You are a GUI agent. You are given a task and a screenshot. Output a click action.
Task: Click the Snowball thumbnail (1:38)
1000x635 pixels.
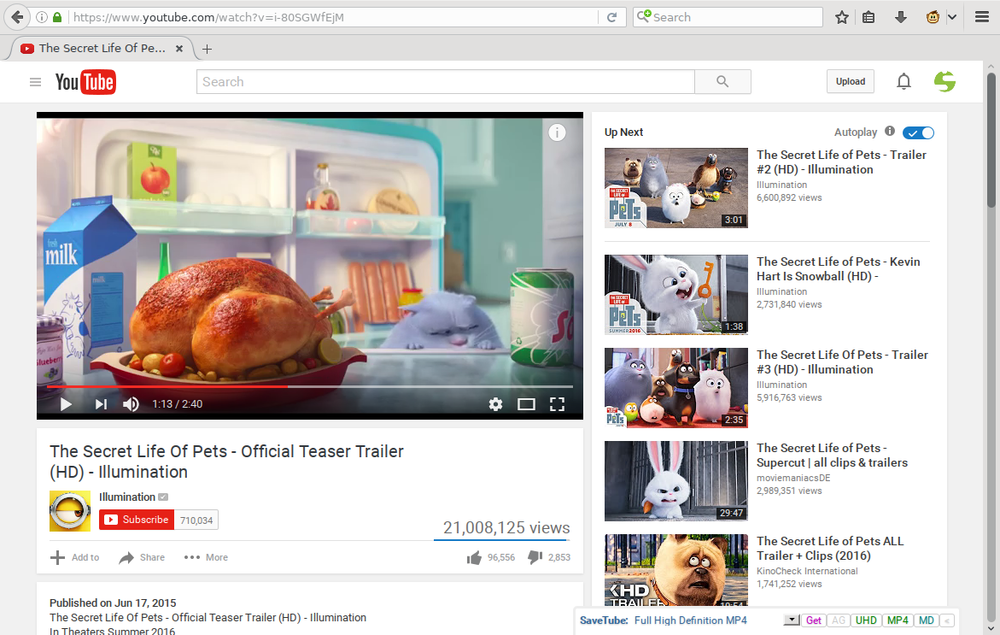pyautogui.click(x=676, y=295)
